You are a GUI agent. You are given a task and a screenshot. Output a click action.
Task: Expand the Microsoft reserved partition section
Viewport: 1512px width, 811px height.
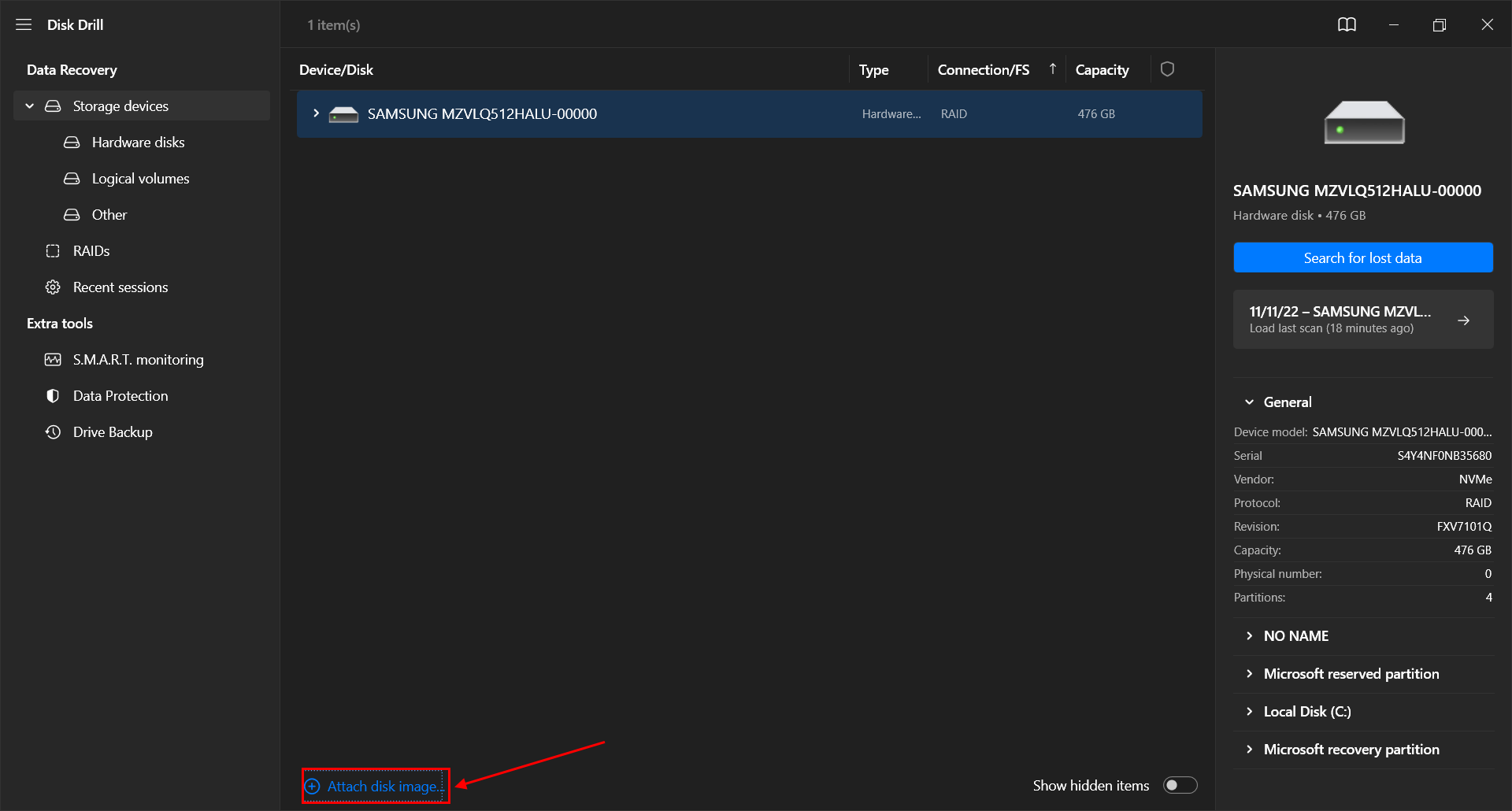[x=1249, y=673]
